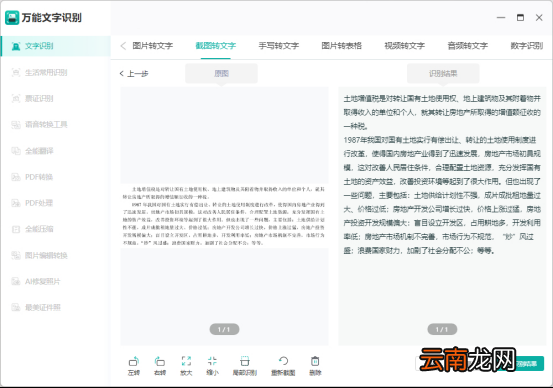553x388 pixels.
Task: Click the 原图 label bubble
Action: 221,73
